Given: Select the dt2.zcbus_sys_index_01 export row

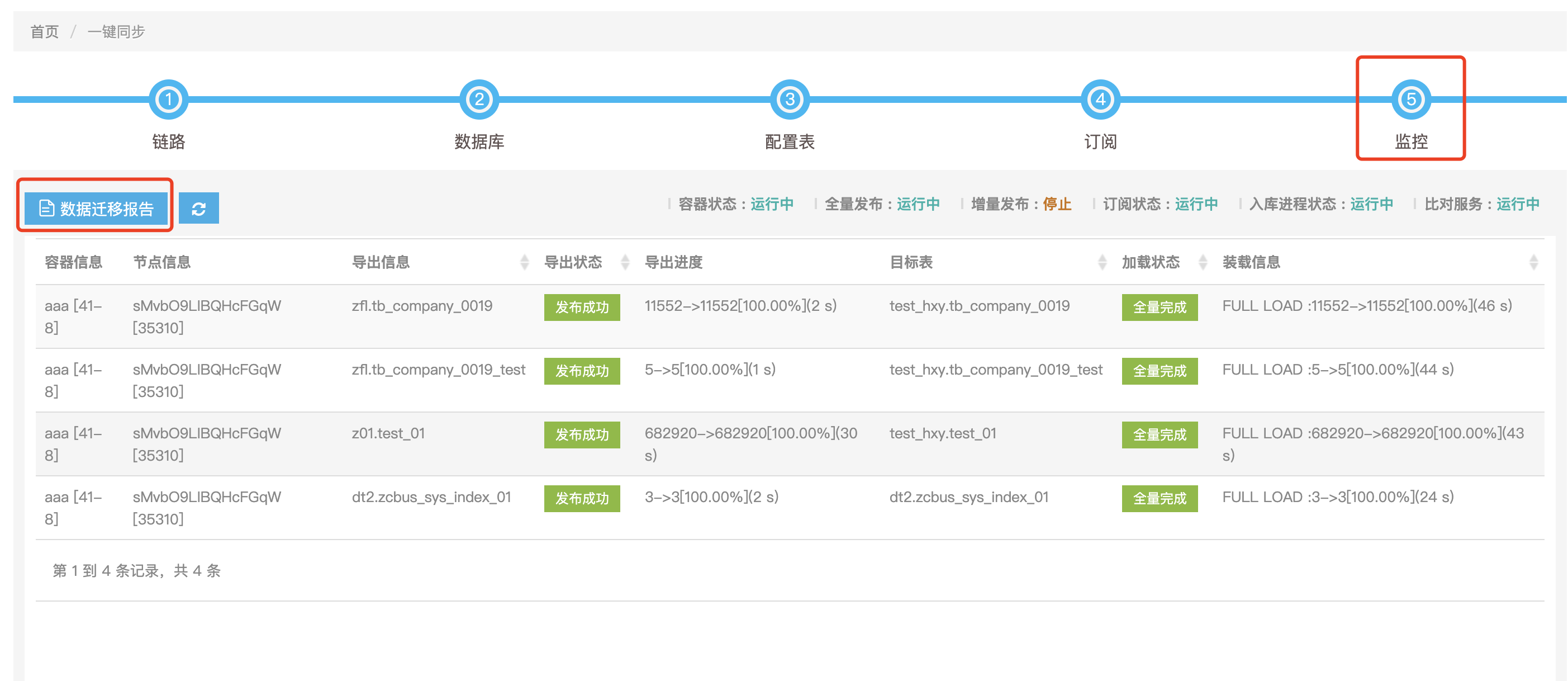Looking at the screenshot, I should [x=431, y=497].
